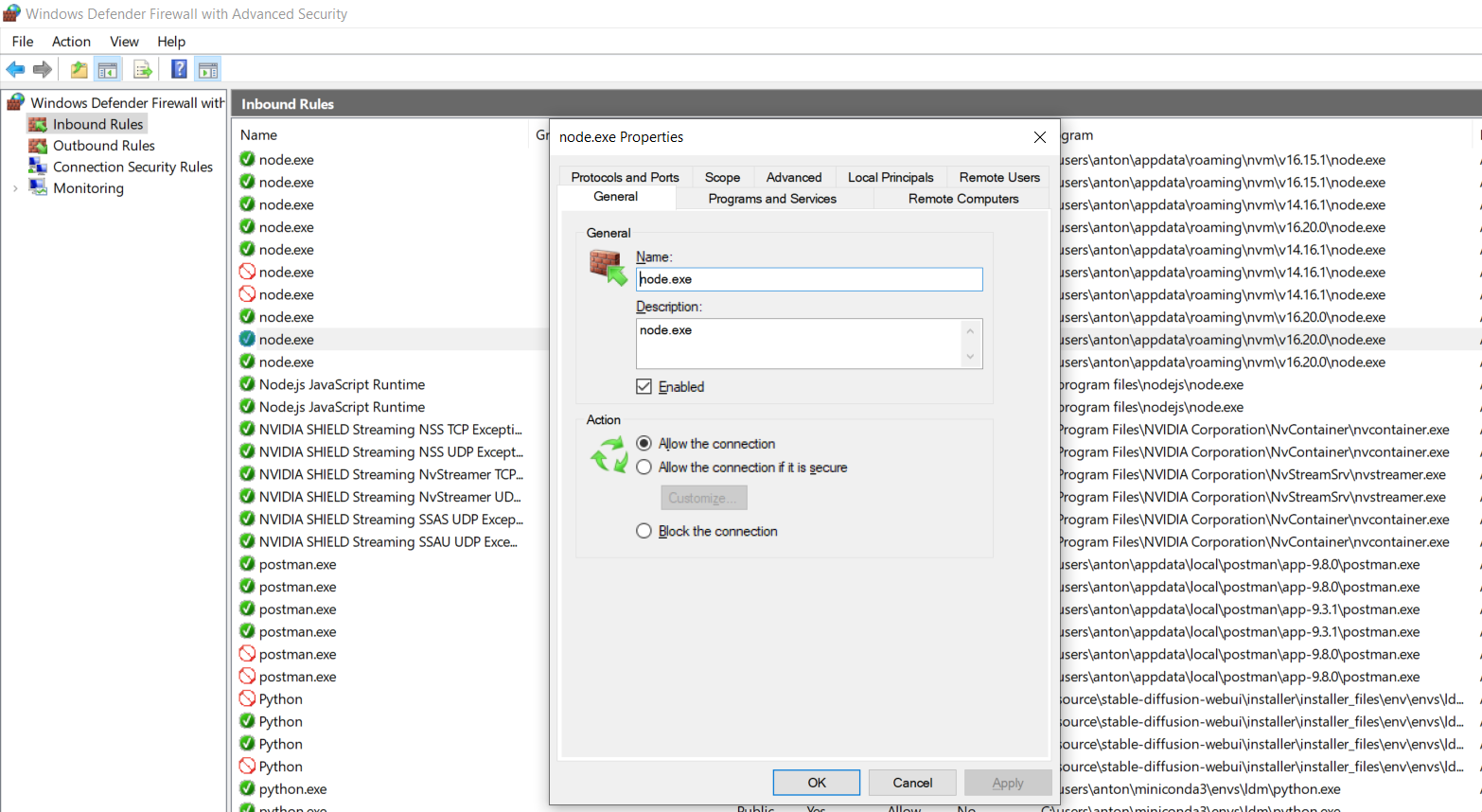
Task: Toggle the action pane visibility icon
Action: (x=207, y=68)
